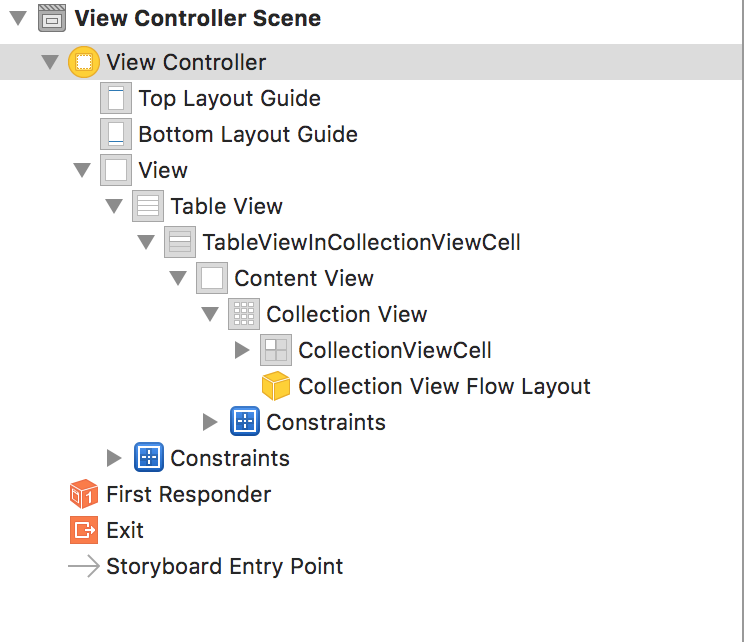Click the yellow Collection View Flow Layout cube

tap(276, 386)
